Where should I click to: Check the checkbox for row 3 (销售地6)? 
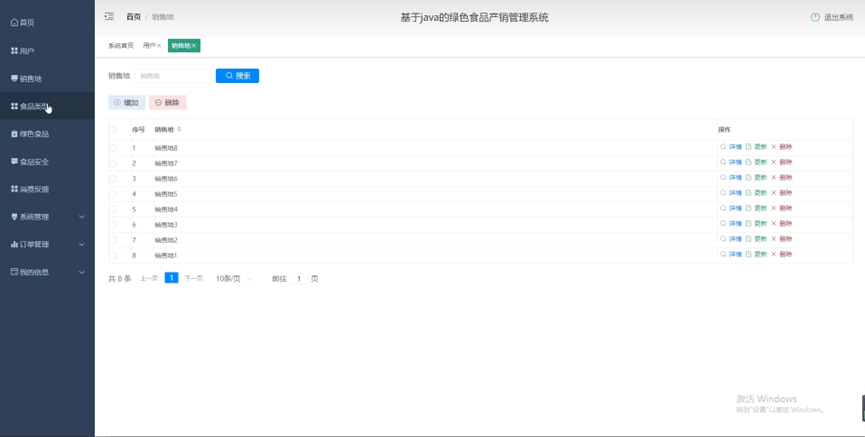(113, 179)
